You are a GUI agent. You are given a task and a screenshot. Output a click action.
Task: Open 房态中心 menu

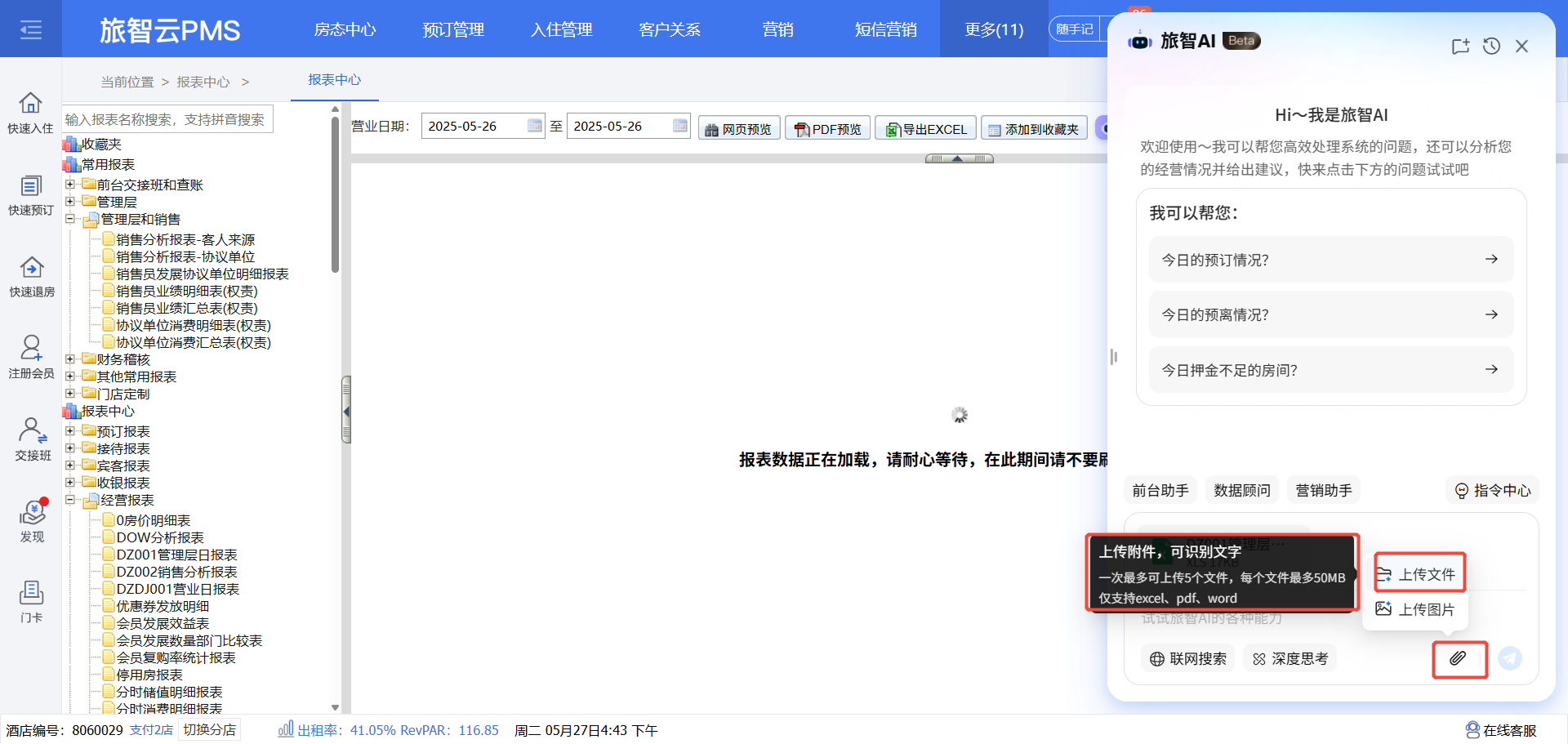point(345,29)
